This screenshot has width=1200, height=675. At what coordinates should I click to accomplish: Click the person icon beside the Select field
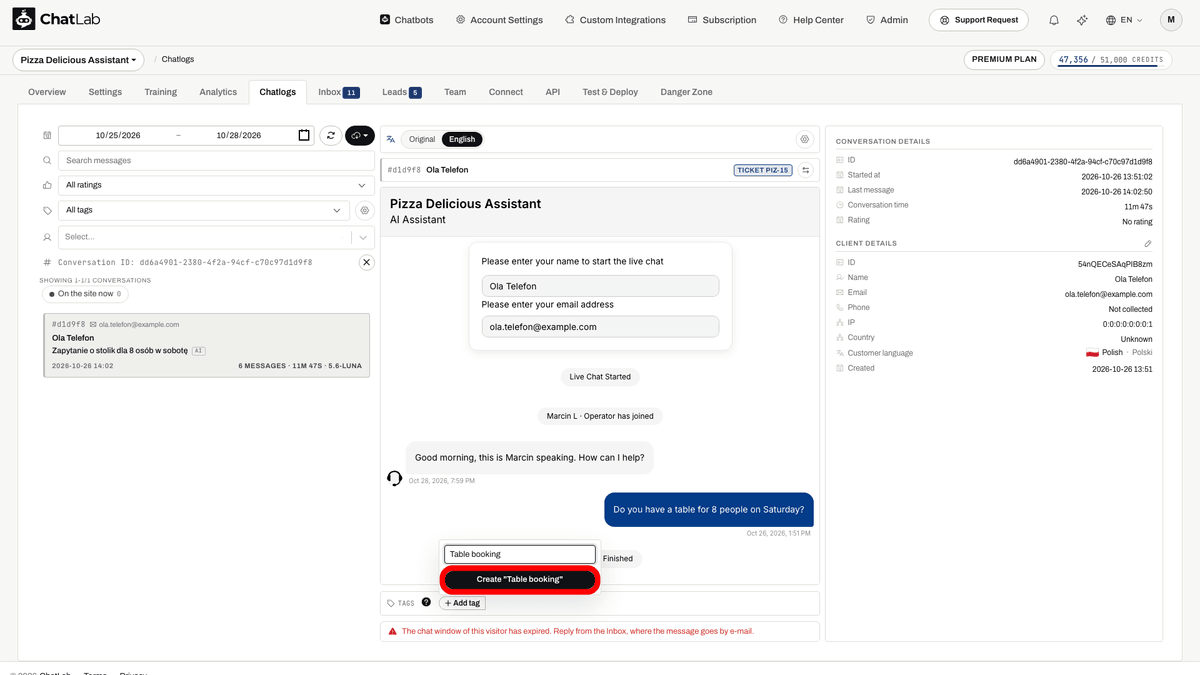coord(47,237)
